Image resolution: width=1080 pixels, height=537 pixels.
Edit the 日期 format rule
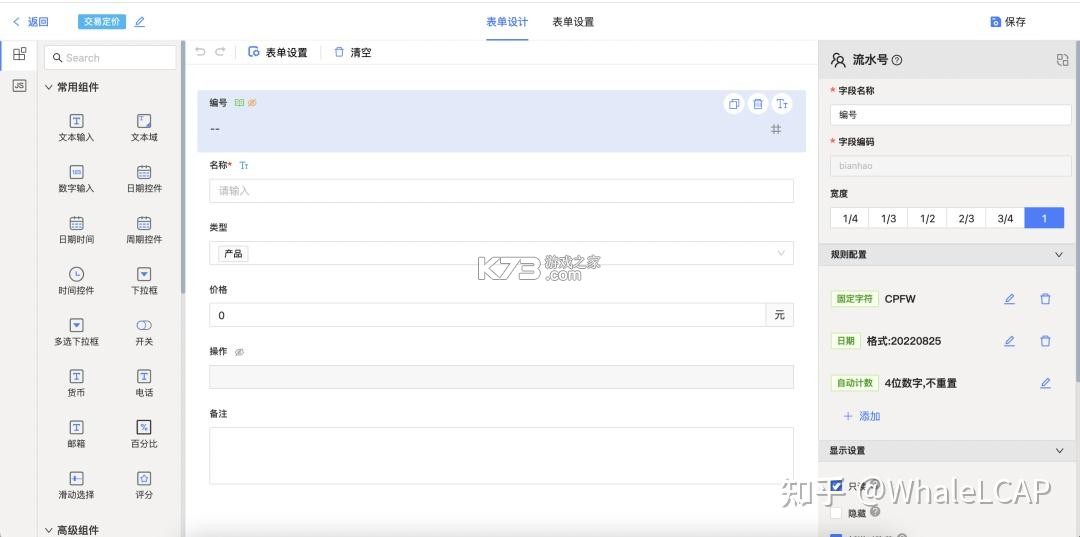[1009, 341]
